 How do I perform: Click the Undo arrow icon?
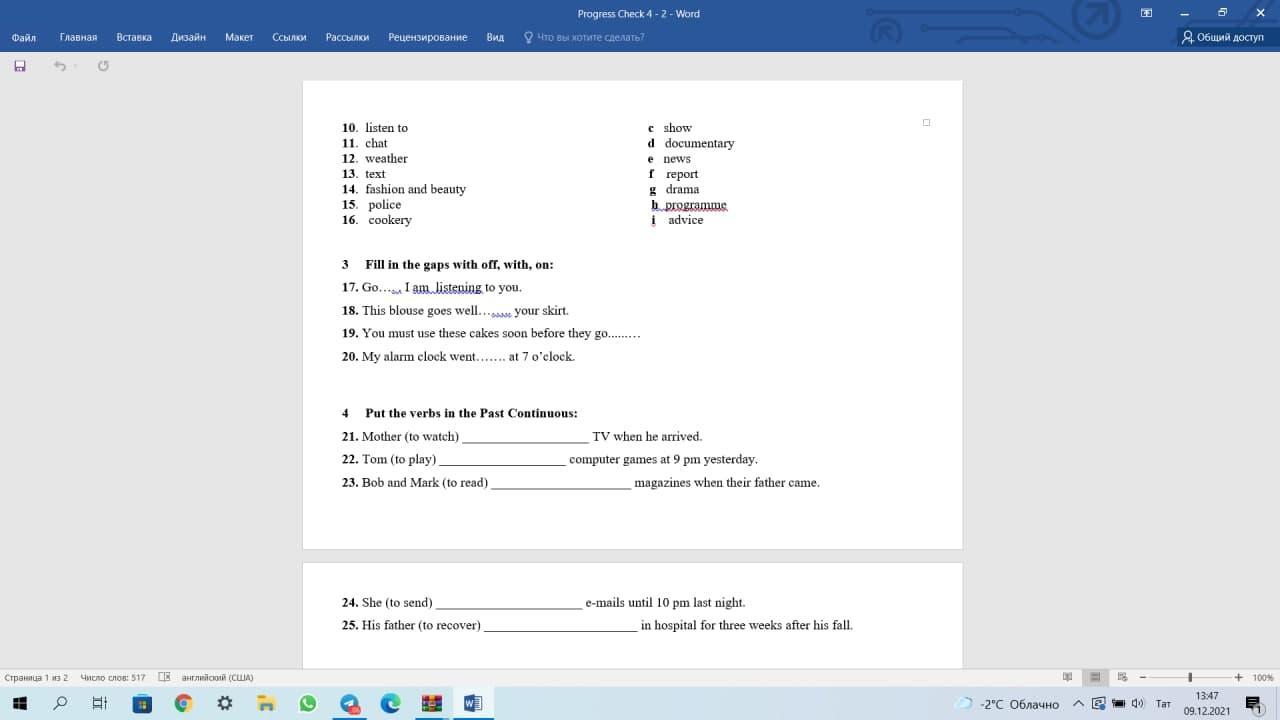pyautogui.click(x=59, y=66)
